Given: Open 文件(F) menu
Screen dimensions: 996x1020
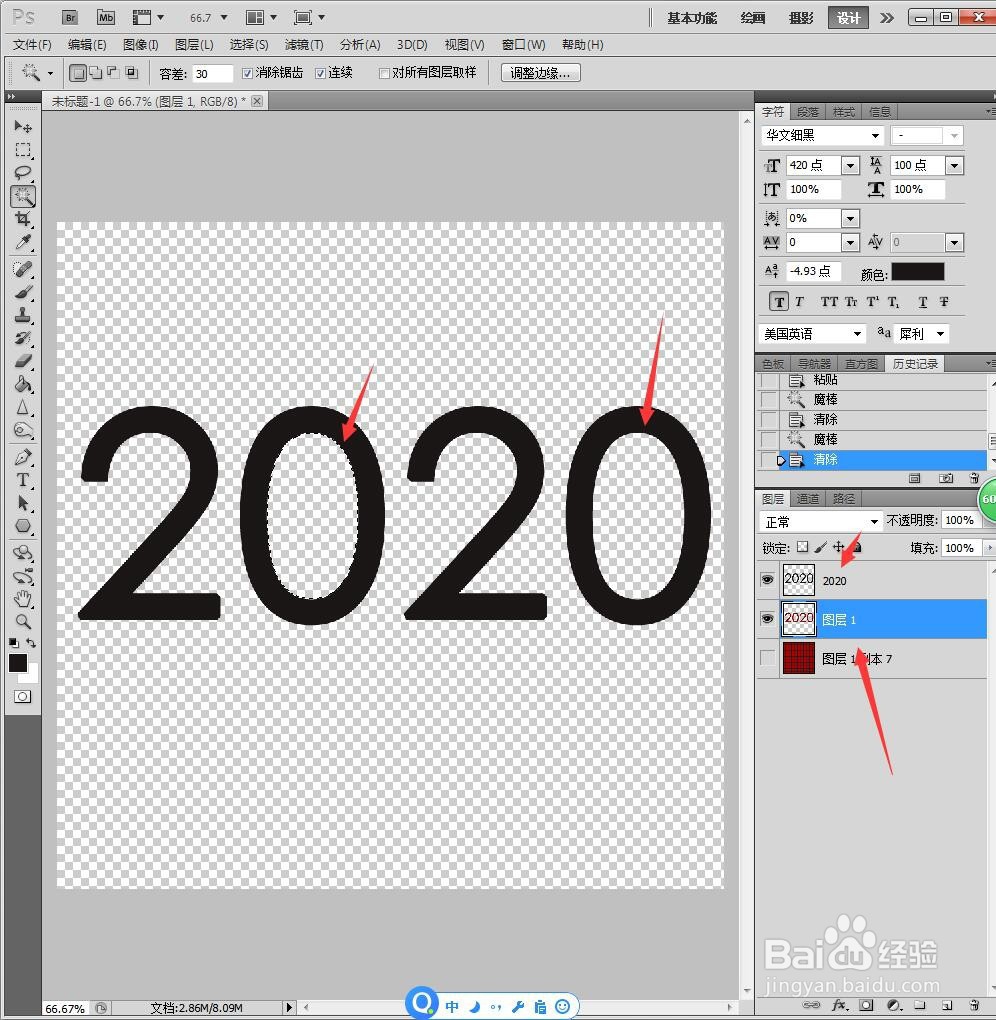Looking at the screenshot, I should [x=32, y=44].
